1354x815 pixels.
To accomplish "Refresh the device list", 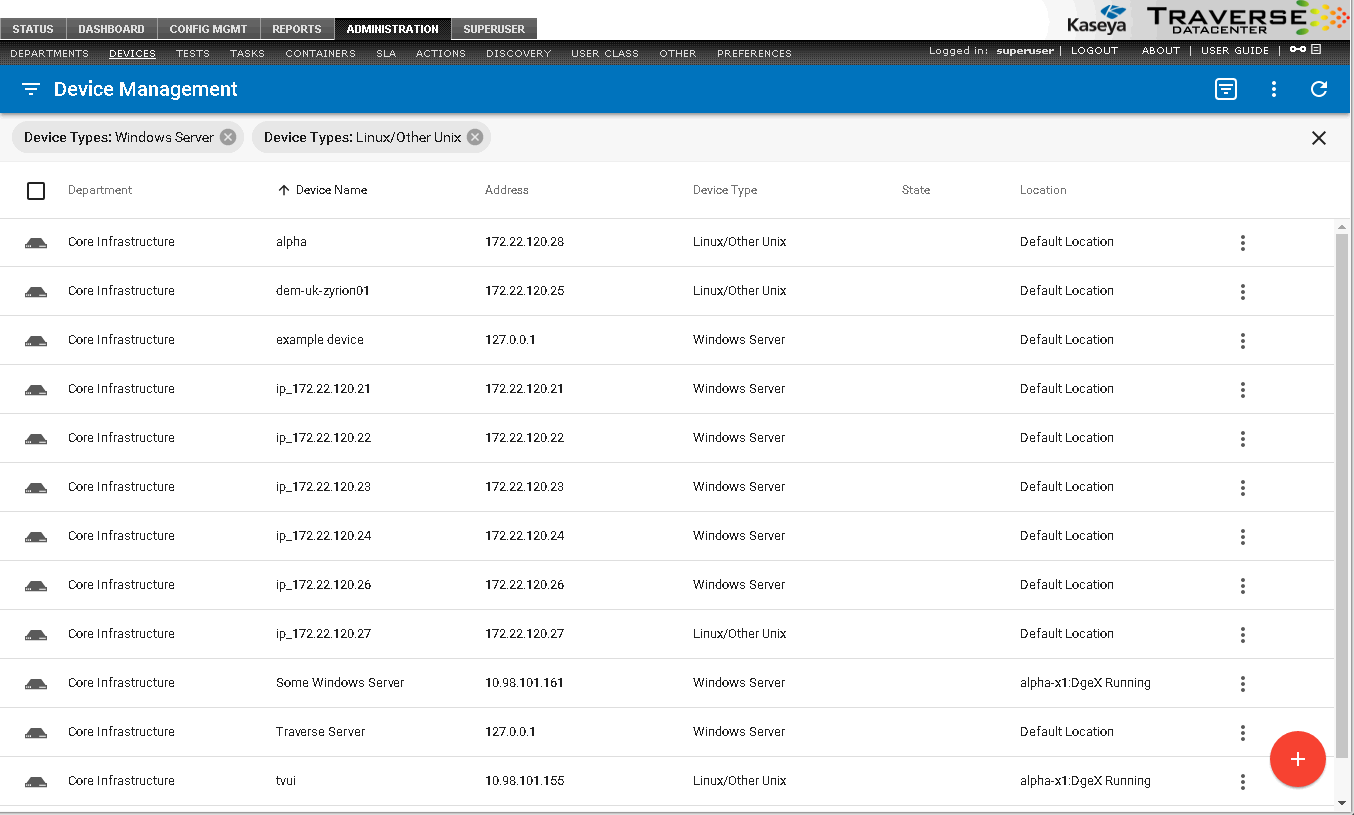I will point(1319,89).
